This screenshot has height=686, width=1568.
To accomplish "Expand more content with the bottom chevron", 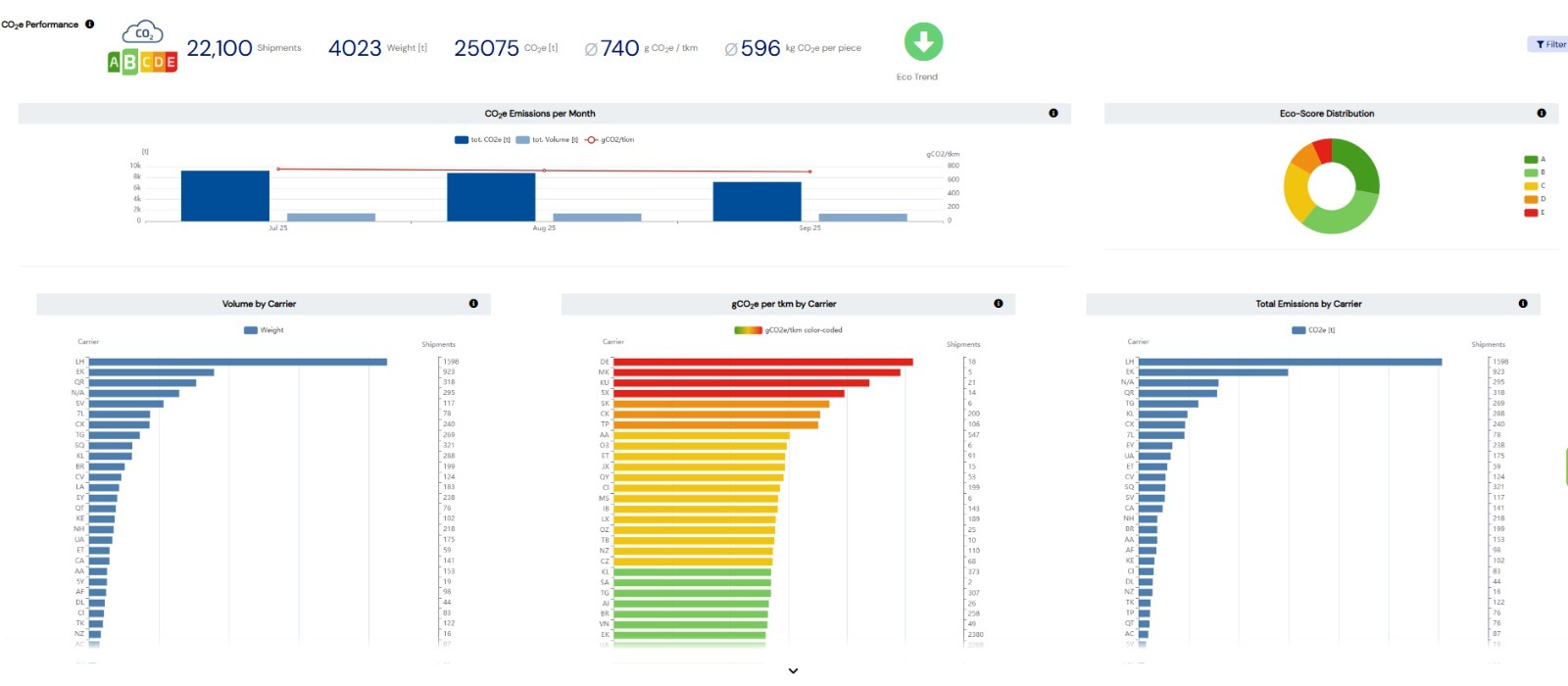I will [793, 671].
